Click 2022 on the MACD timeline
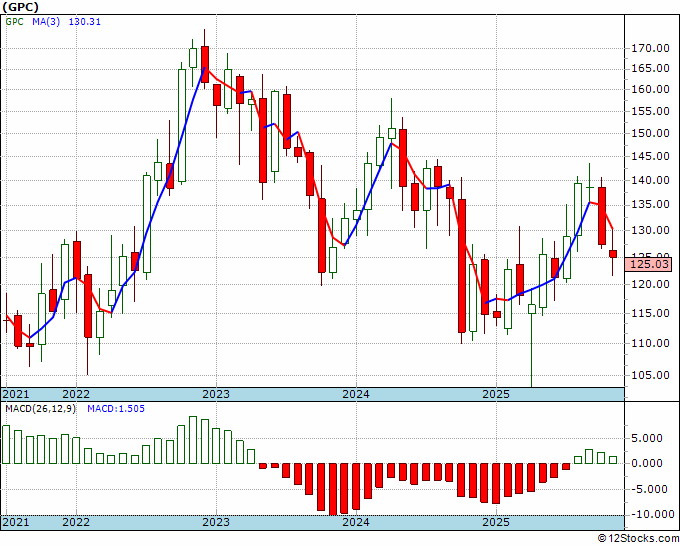The width and height of the screenshot is (680, 546). pyautogui.click(x=76, y=522)
